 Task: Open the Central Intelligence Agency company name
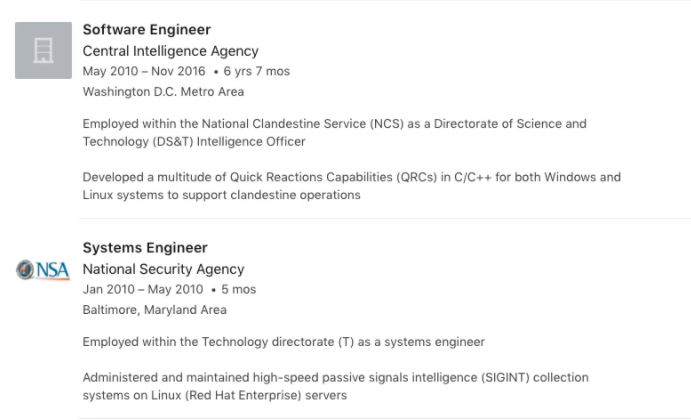(x=171, y=51)
